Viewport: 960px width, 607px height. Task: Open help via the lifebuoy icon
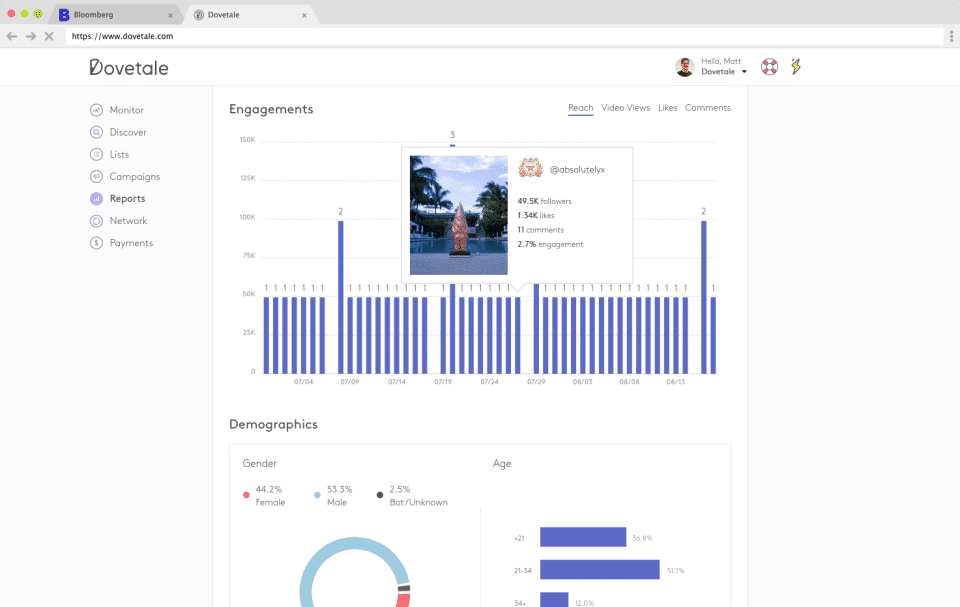[x=769, y=67]
